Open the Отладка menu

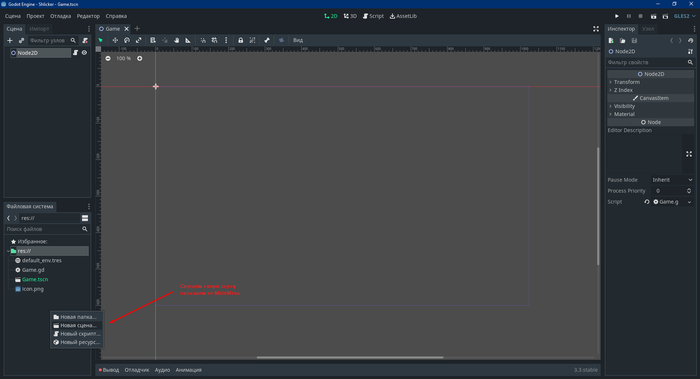[x=61, y=16]
